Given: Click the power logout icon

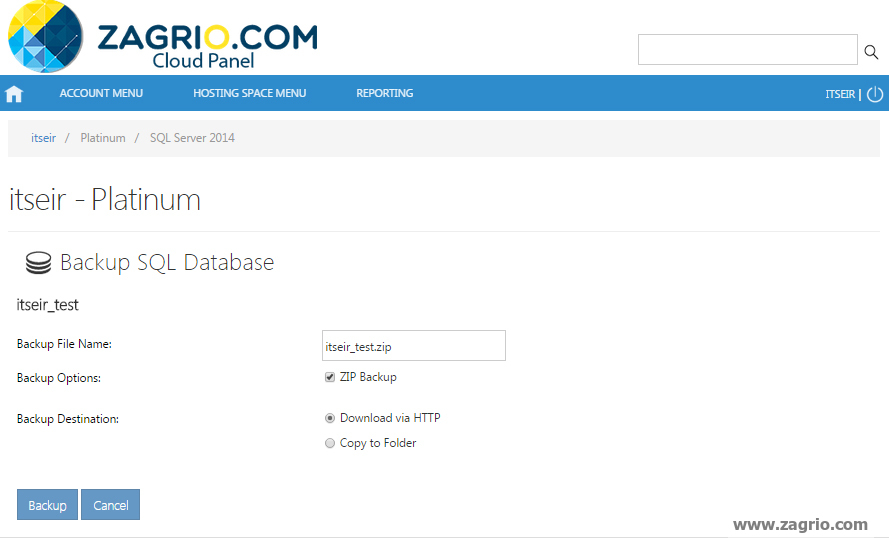Looking at the screenshot, I should click(875, 94).
